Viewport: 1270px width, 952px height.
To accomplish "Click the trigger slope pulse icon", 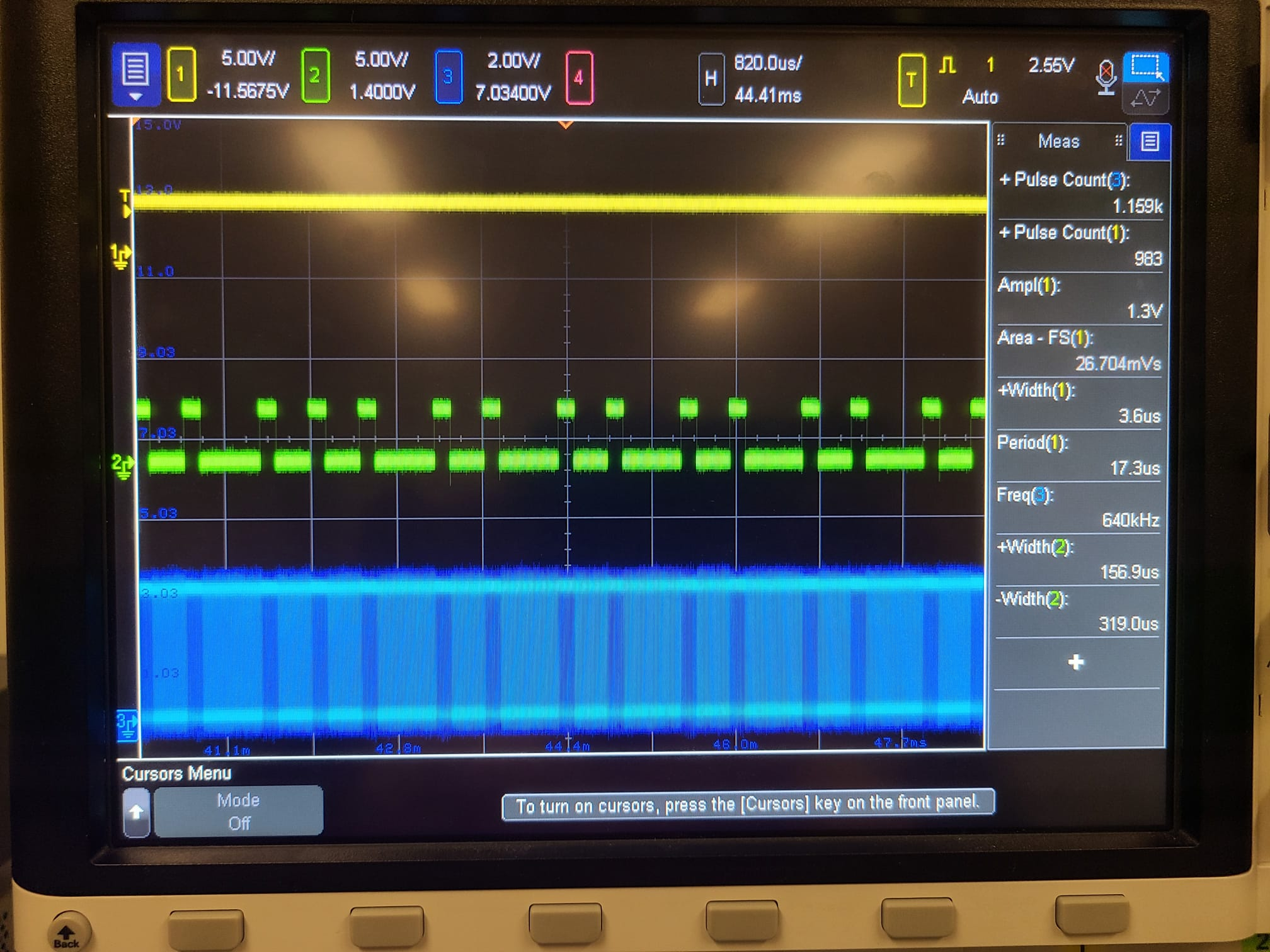I will (947, 64).
